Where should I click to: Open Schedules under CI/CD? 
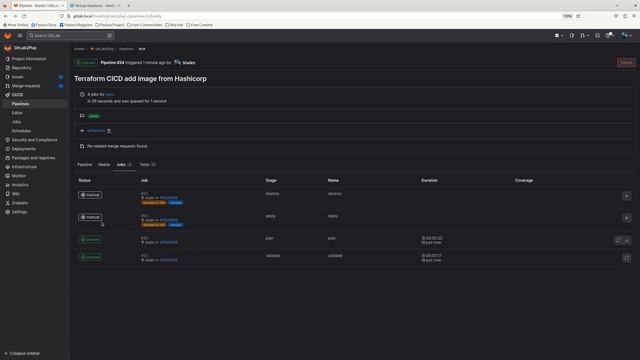(21, 131)
